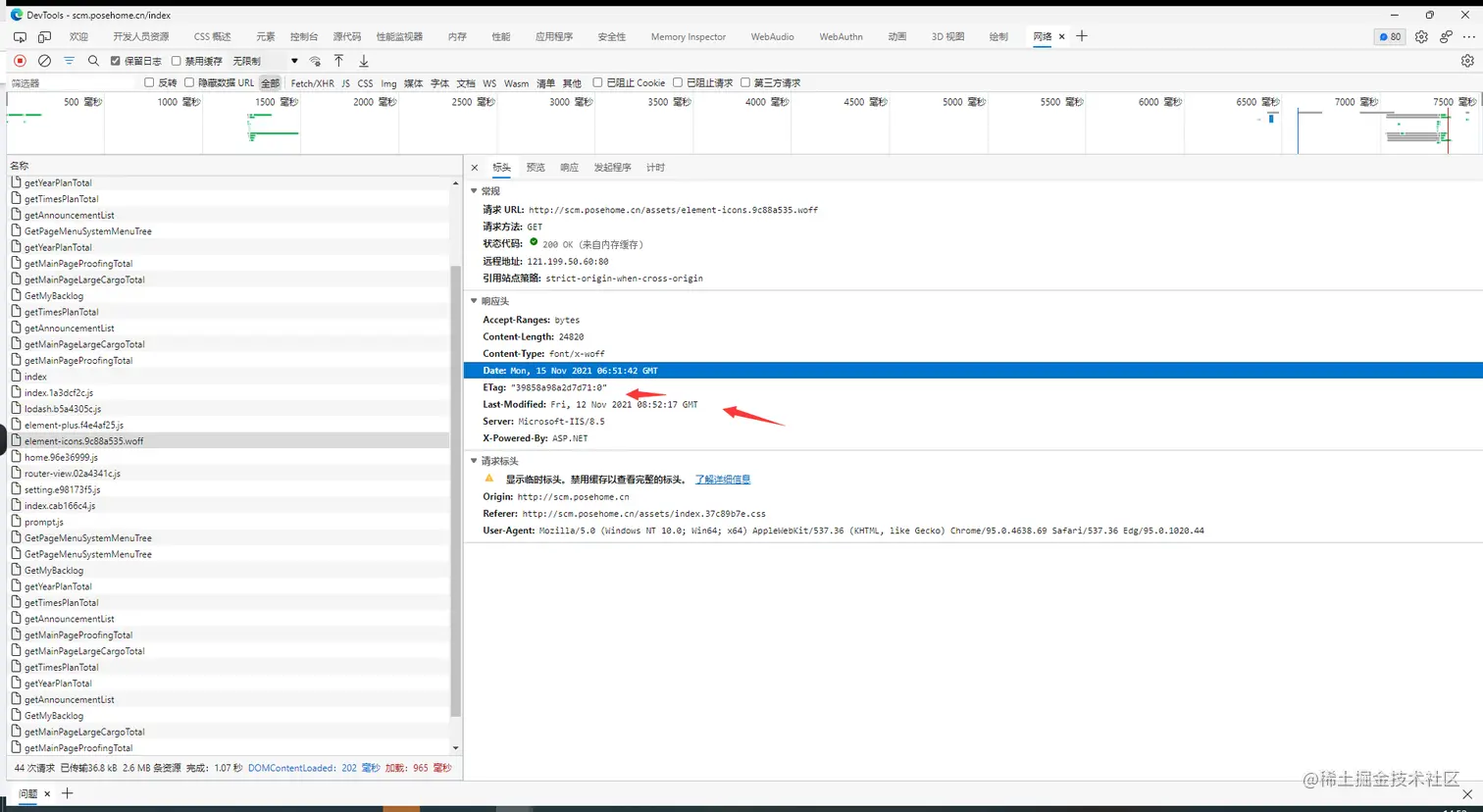Open the WebAuthn panel
The image size is (1483, 812).
[x=841, y=36]
